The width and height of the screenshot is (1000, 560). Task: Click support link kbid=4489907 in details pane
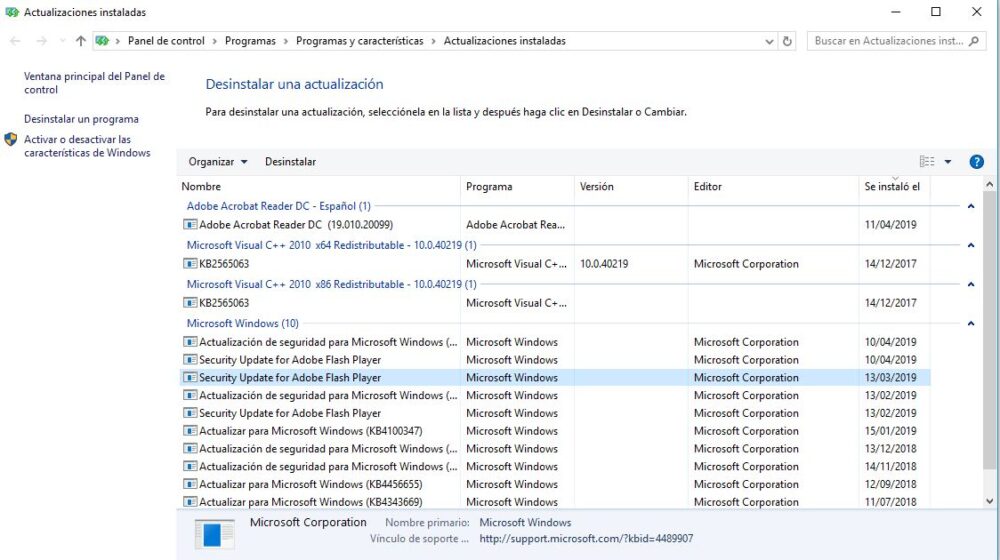(x=586, y=539)
